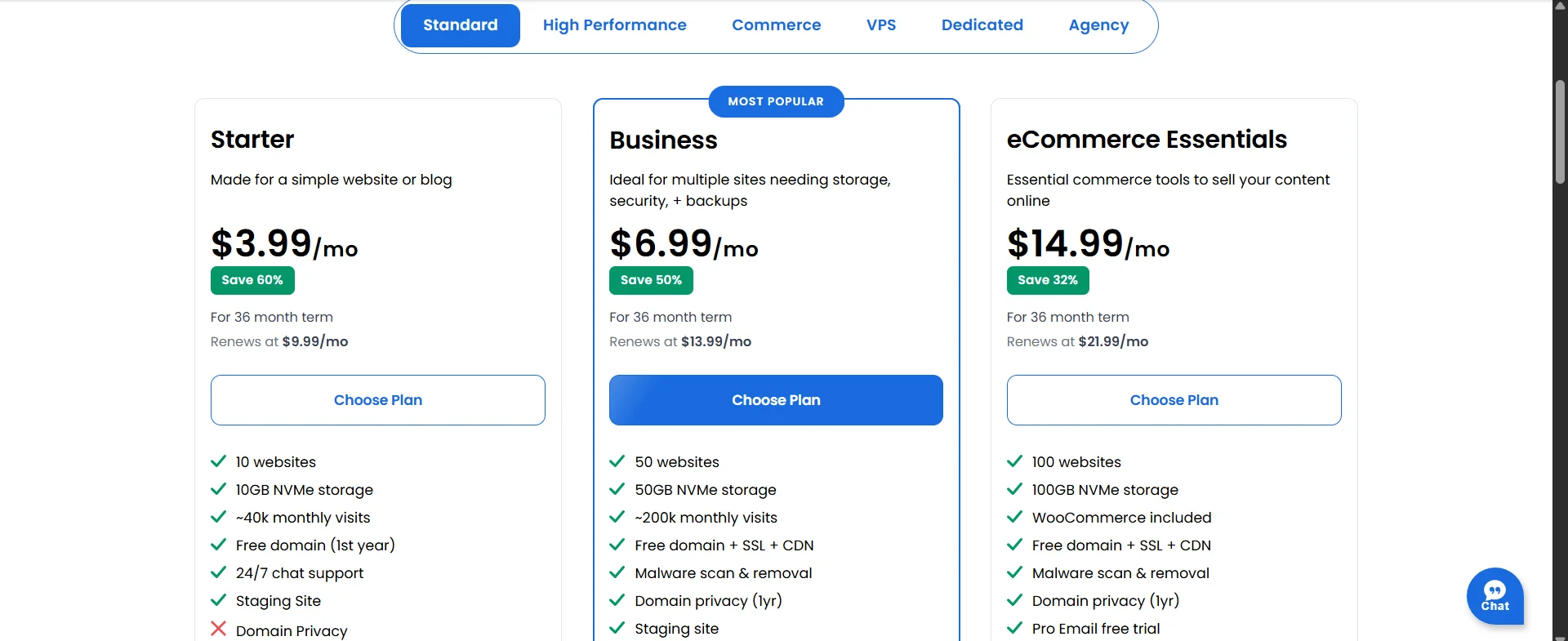Image resolution: width=1568 pixels, height=641 pixels.
Task: Click the checkmark beside Staging Site in Starter
Action: tap(218, 600)
